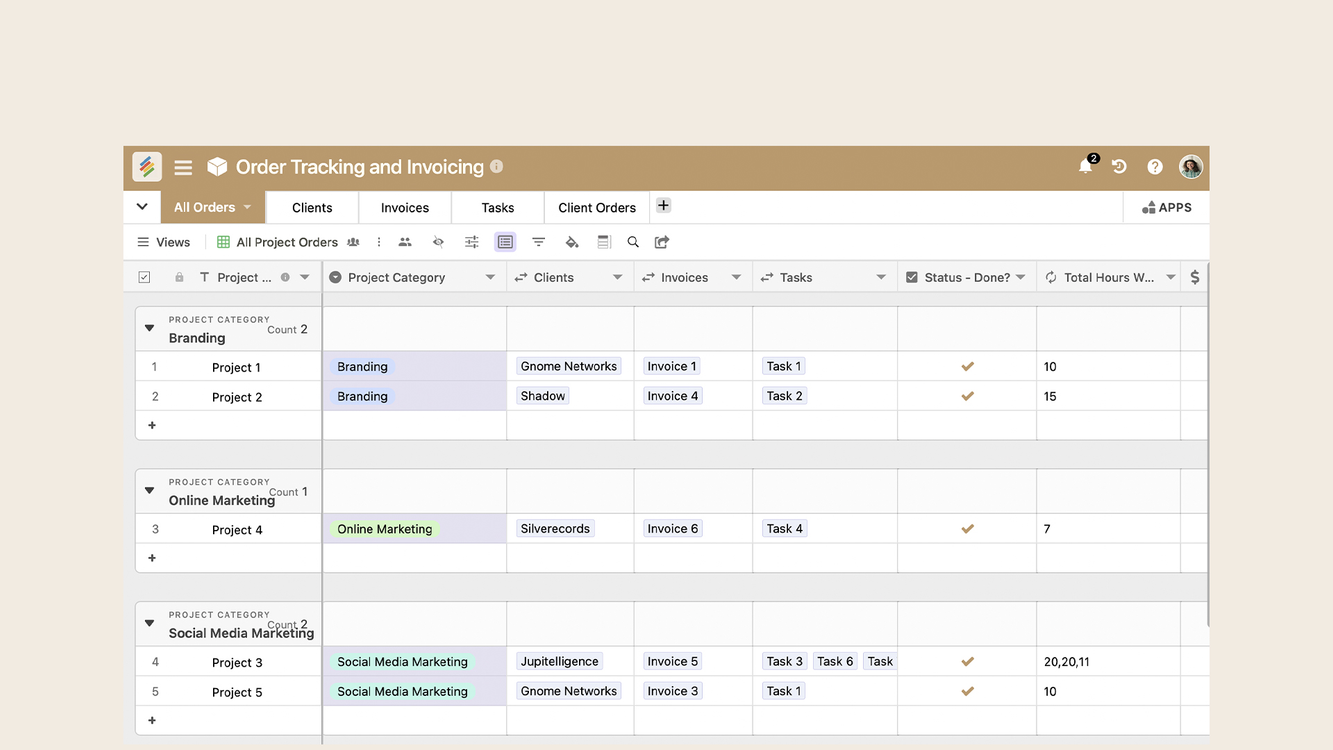Viewport: 1333px width, 750px height.
Task: Open the notifications bell
Action: coord(1085,167)
